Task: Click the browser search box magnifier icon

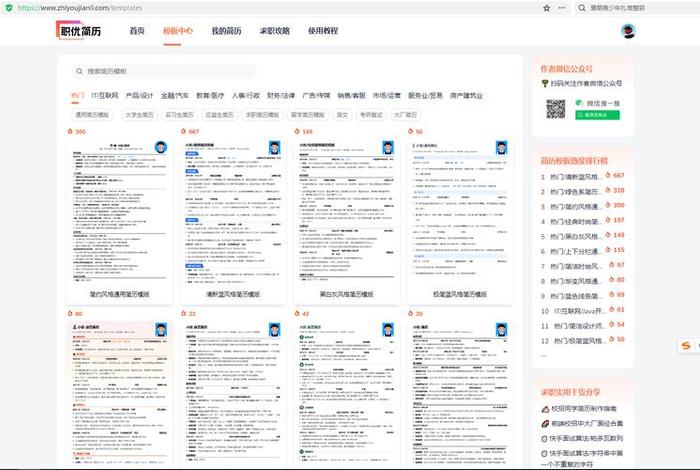Action: point(582,8)
